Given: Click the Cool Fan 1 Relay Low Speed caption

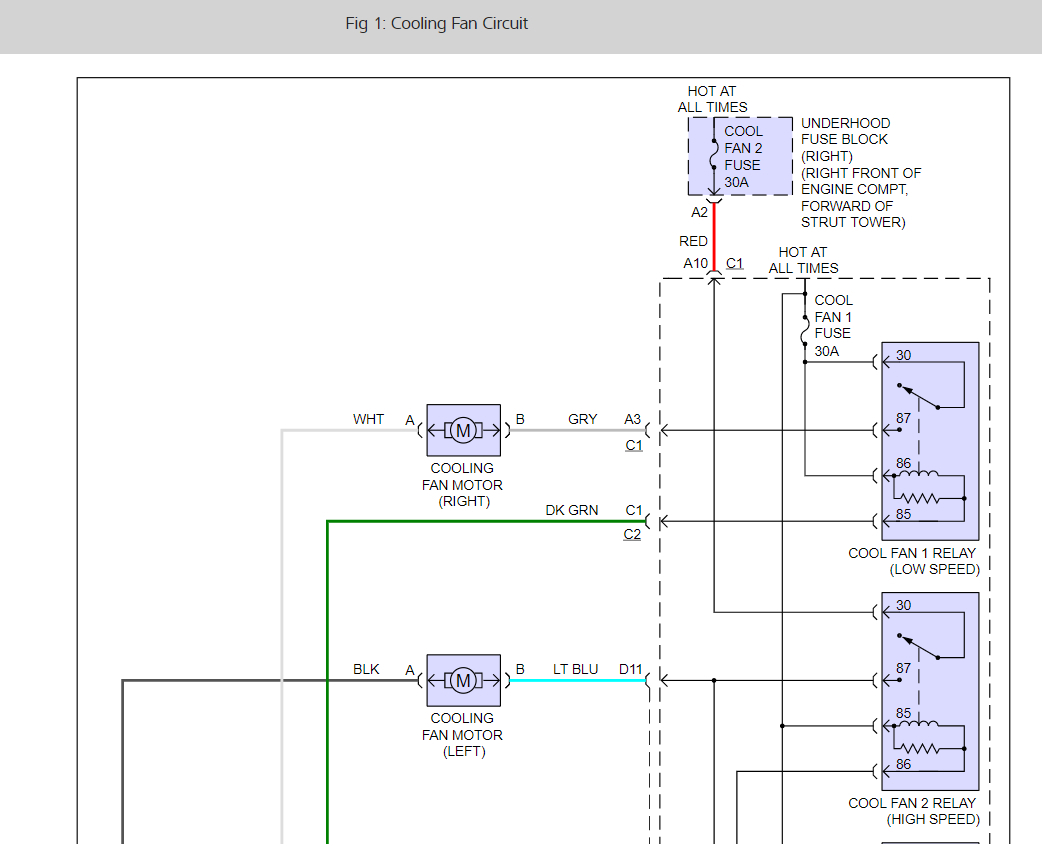Looking at the screenshot, I should click(912, 561).
